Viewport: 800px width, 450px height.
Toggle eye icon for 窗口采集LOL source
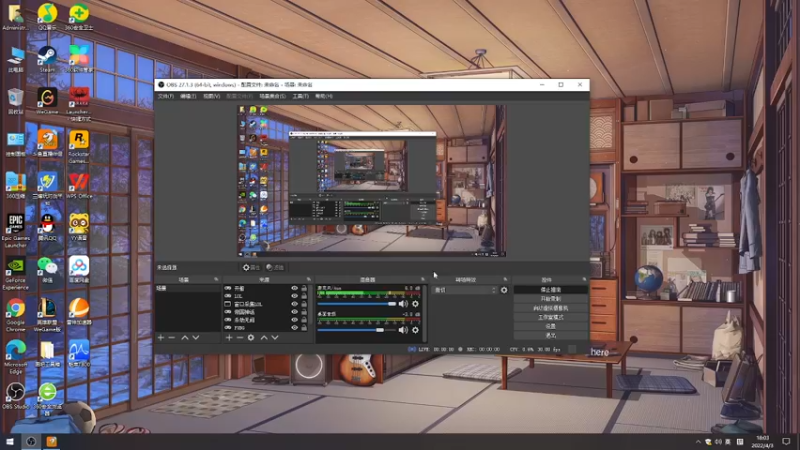click(x=294, y=304)
